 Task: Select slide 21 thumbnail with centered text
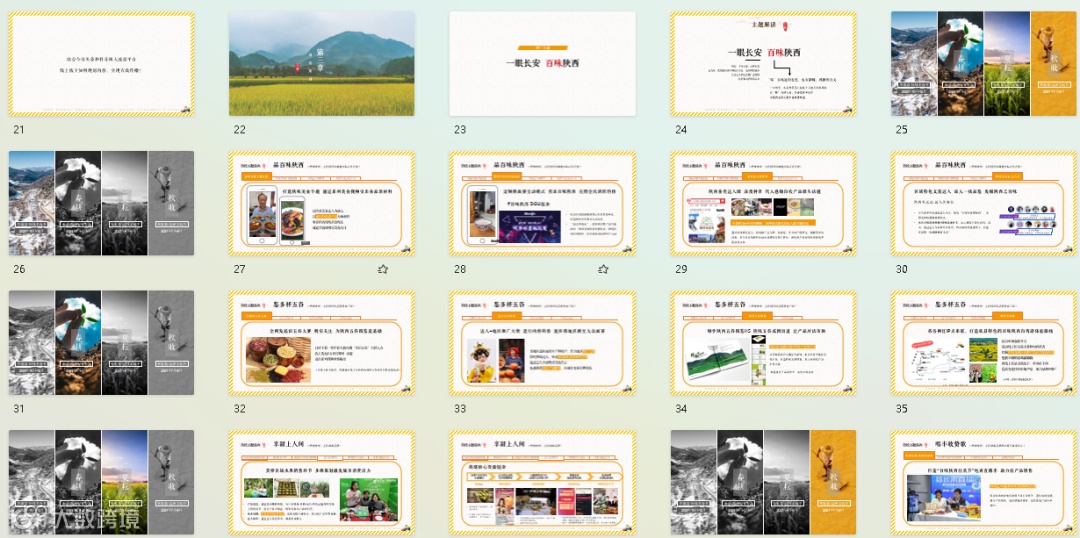tap(101, 63)
